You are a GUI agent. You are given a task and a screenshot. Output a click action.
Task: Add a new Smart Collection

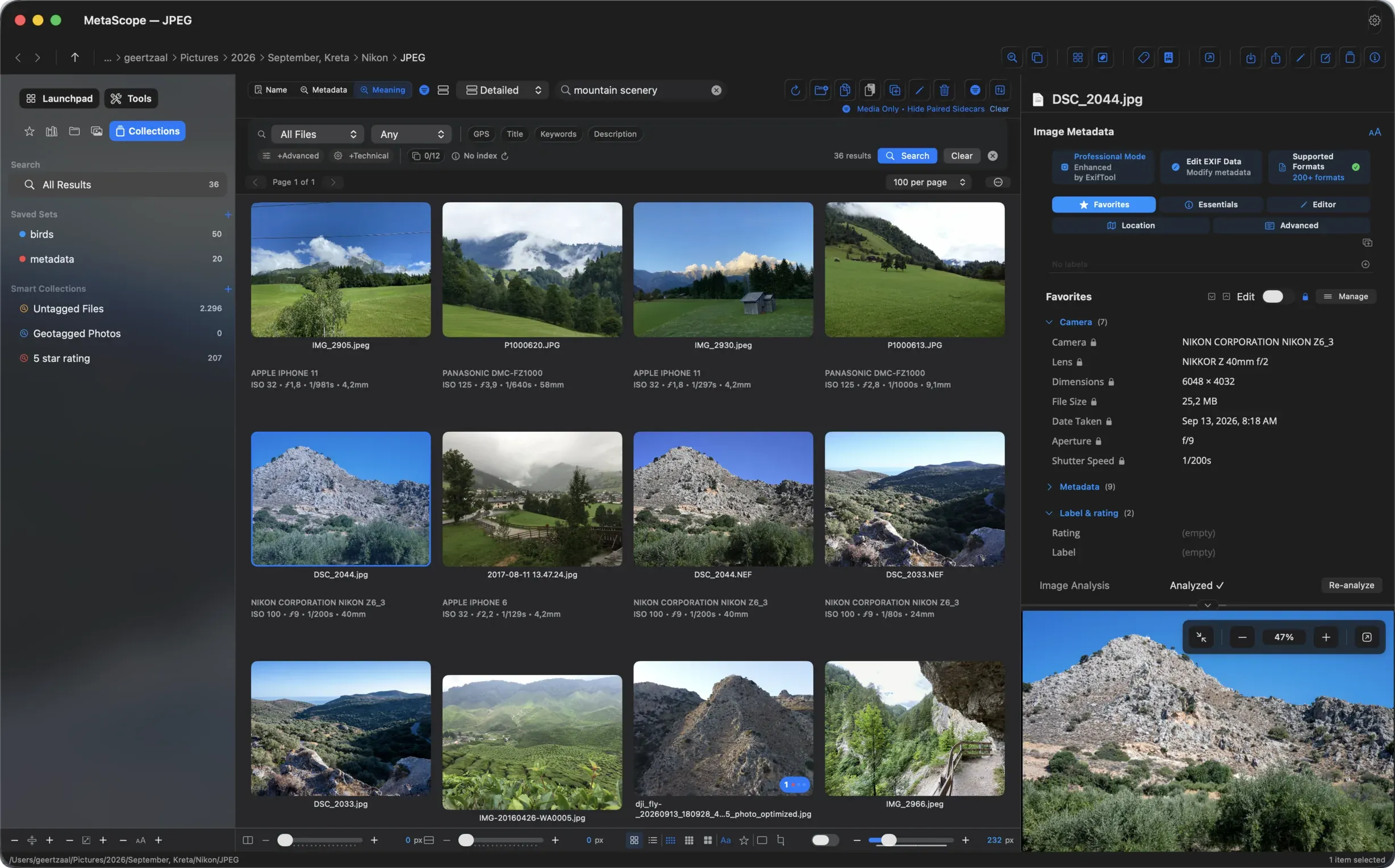point(228,289)
